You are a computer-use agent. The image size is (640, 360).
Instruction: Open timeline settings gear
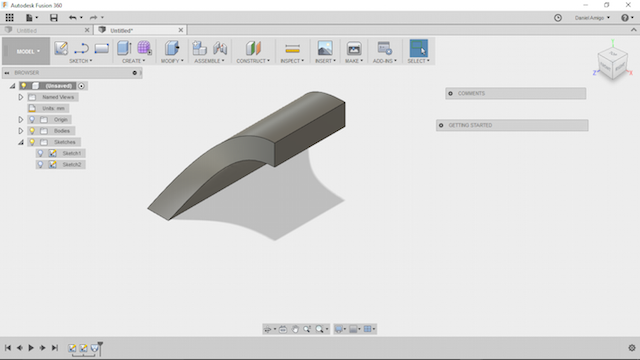[632, 348]
